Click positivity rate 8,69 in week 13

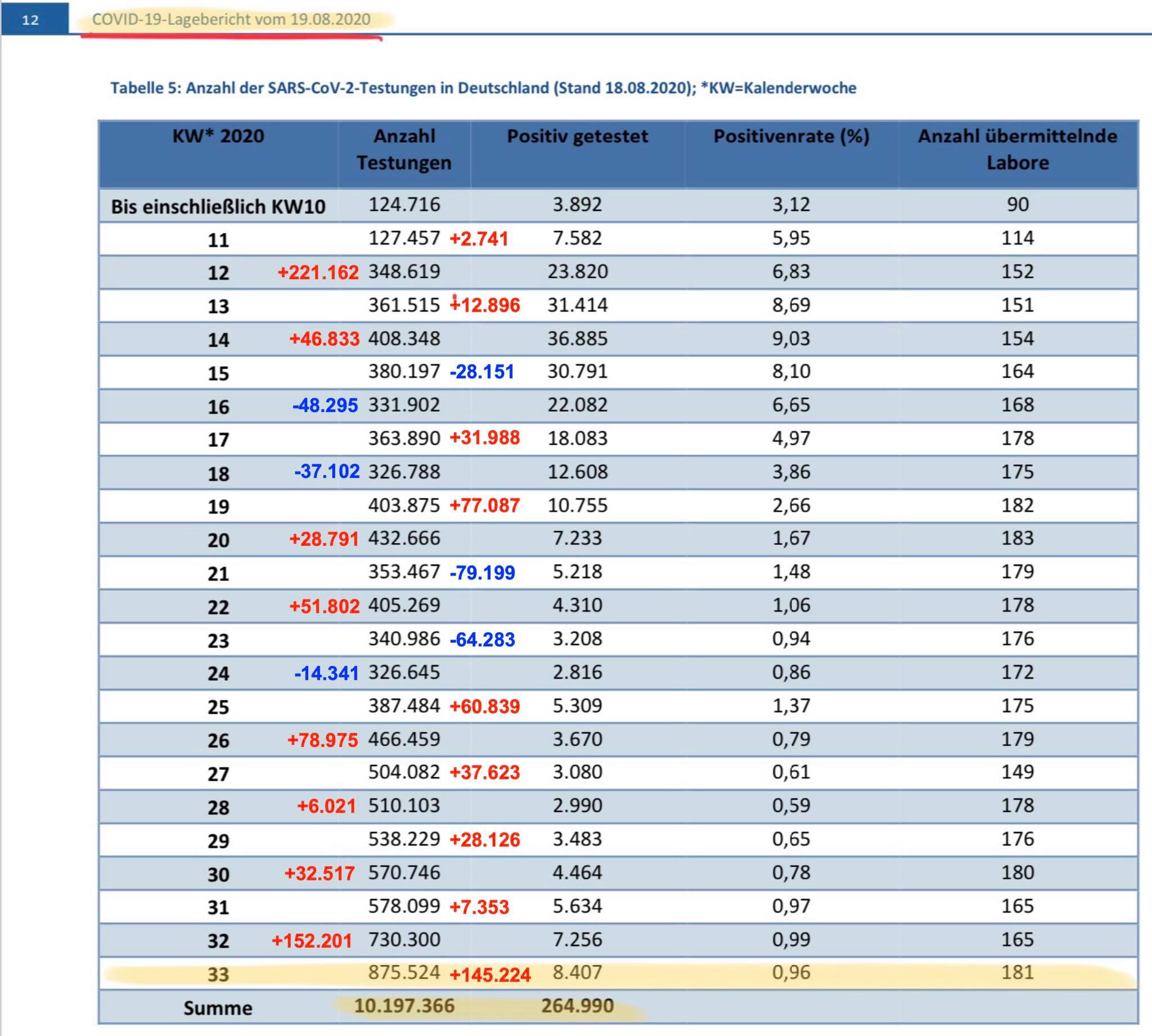click(x=791, y=305)
